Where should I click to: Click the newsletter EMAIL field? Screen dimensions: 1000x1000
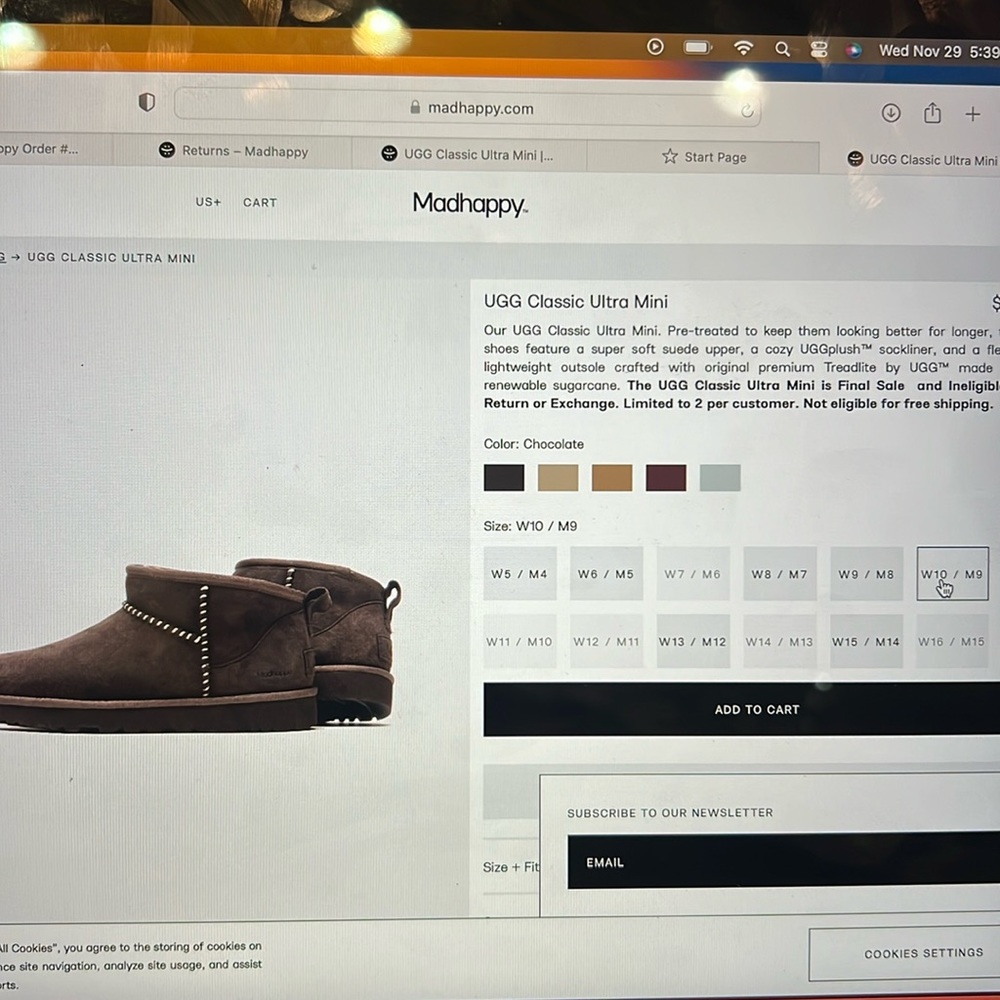pyautogui.click(x=784, y=861)
